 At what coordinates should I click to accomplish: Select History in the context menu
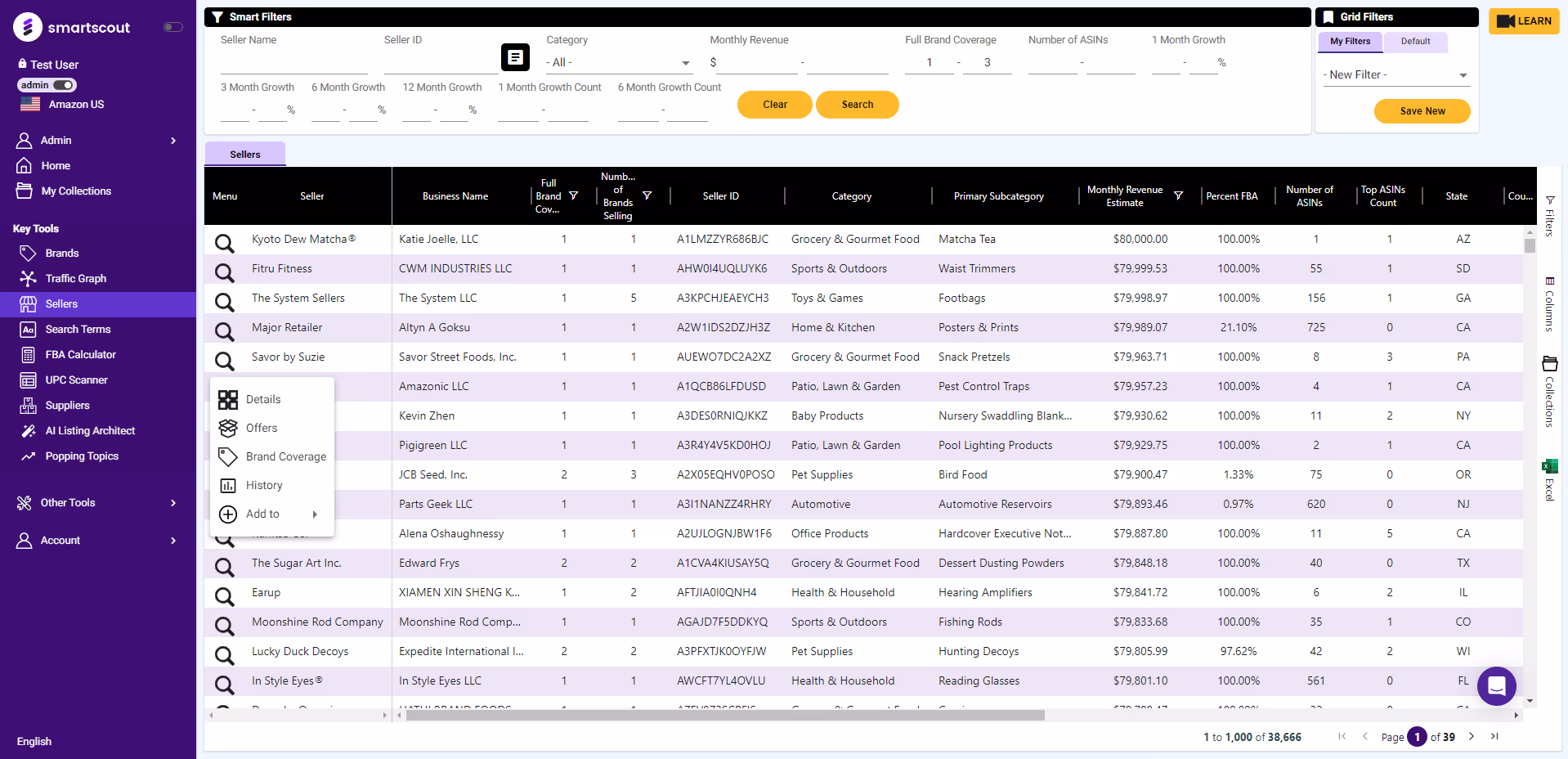[272, 485]
